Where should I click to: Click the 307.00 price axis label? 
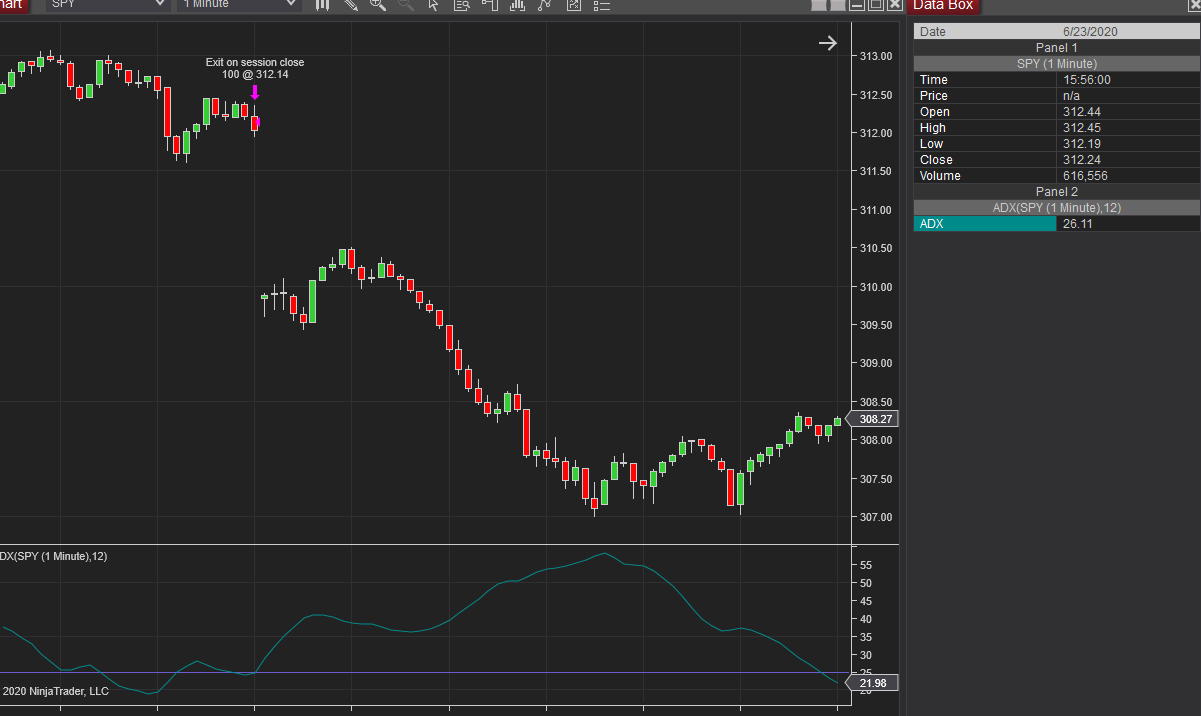[875, 517]
